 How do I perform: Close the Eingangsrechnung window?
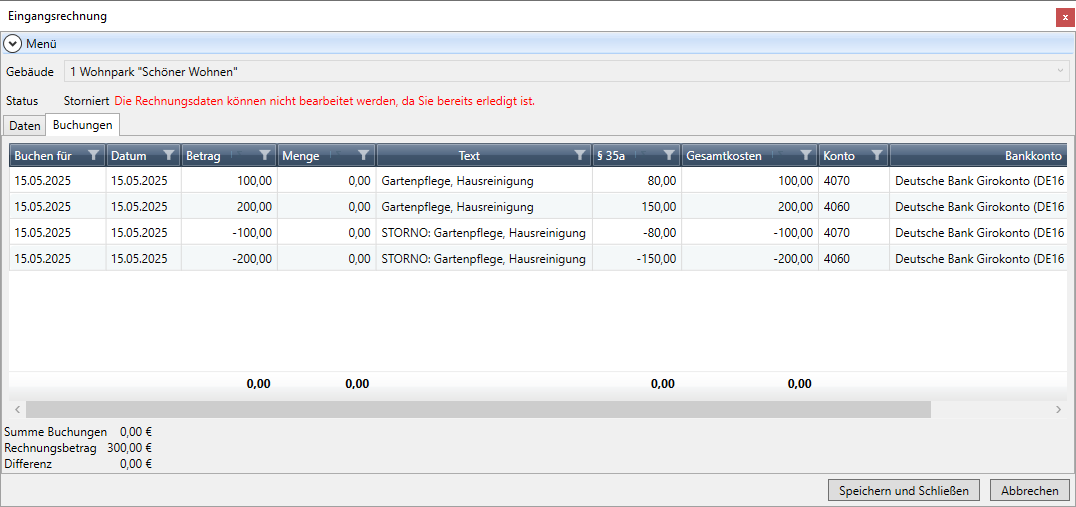click(1064, 17)
